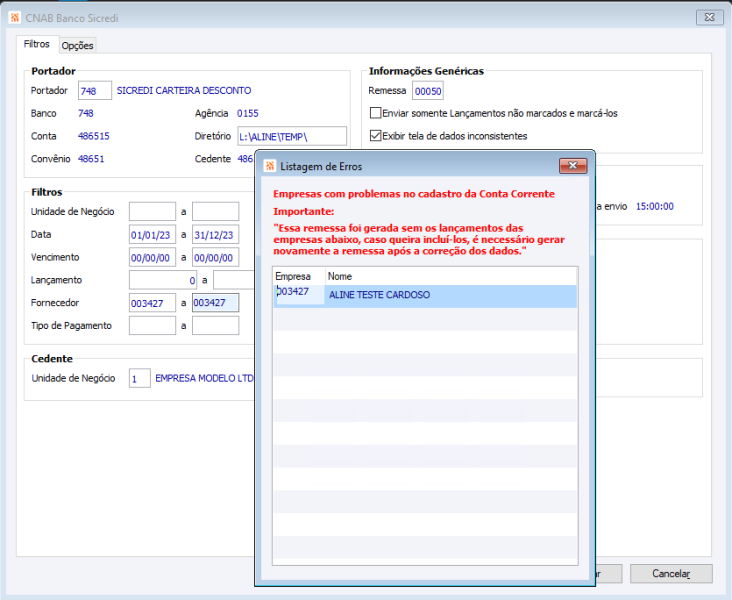Viewport: 732px width, 600px height.
Task: Select the Filtros tab
Action: (36, 44)
